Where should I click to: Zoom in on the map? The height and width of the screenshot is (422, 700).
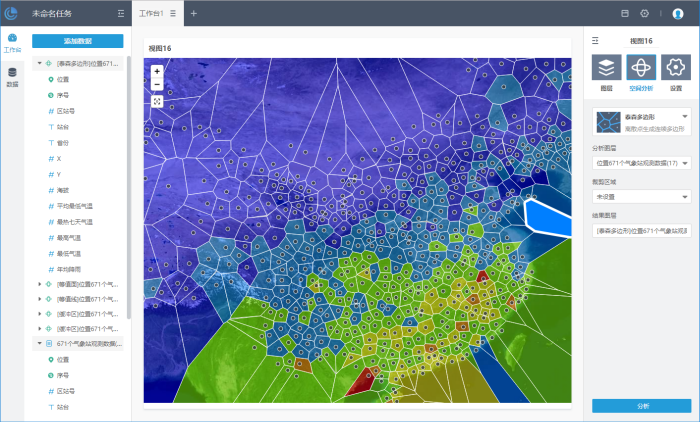point(157,72)
